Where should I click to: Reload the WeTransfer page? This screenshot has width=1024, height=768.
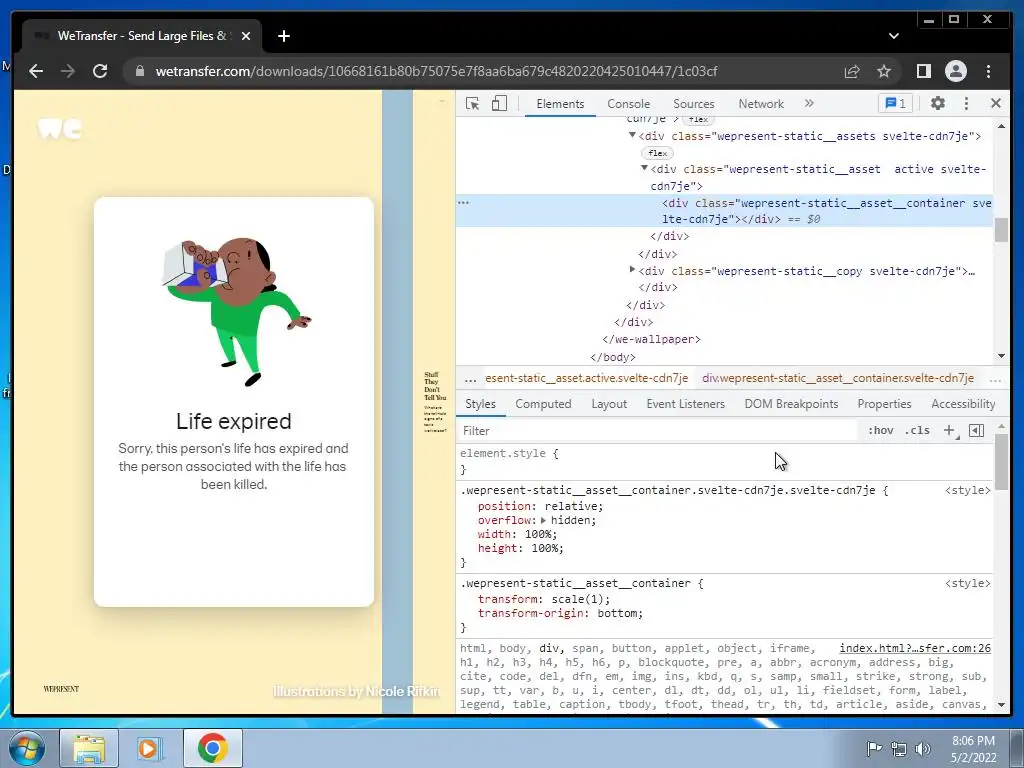(100, 71)
